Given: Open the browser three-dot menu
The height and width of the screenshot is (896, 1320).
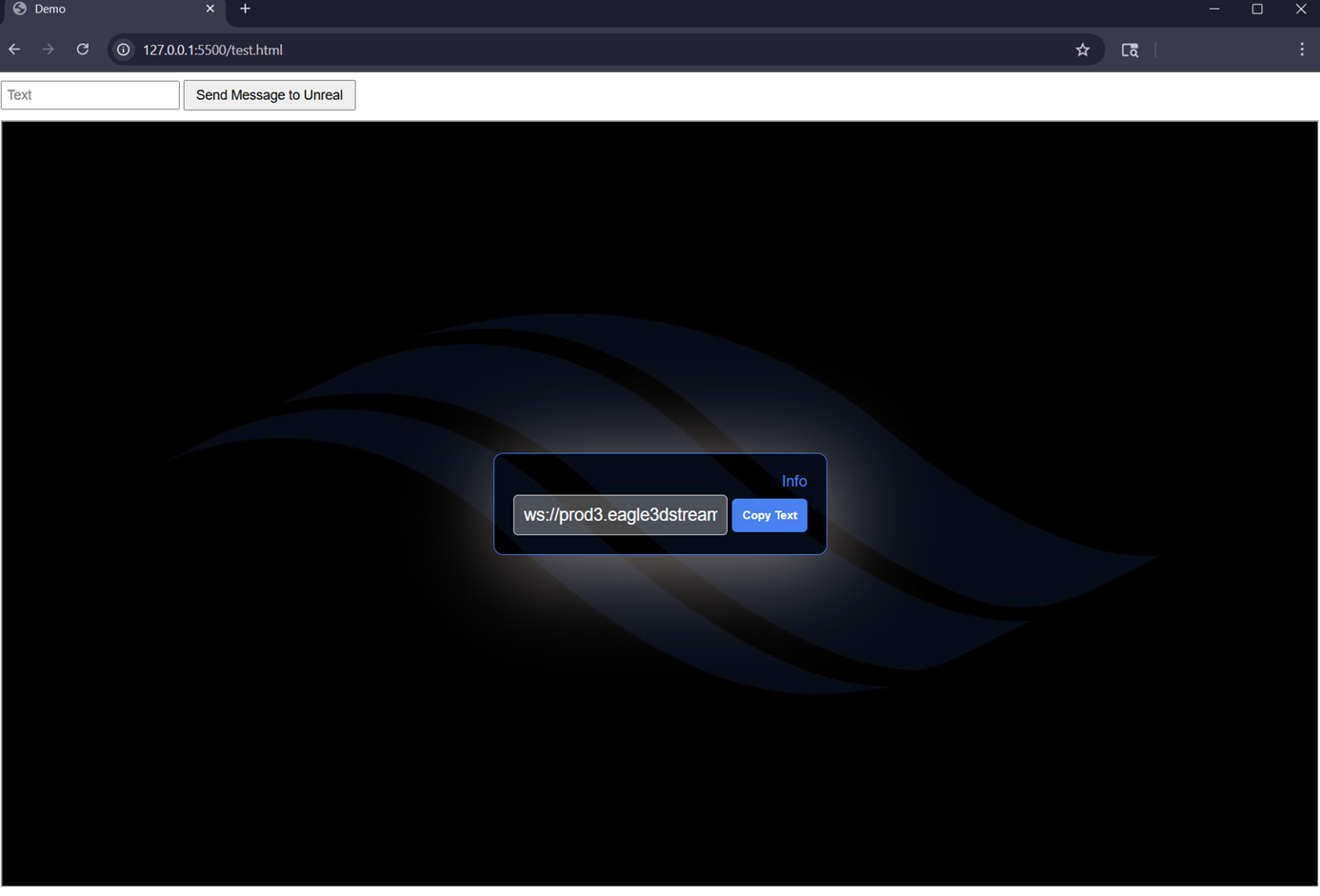Looking at the screenshot, I should pos(1302,50).
